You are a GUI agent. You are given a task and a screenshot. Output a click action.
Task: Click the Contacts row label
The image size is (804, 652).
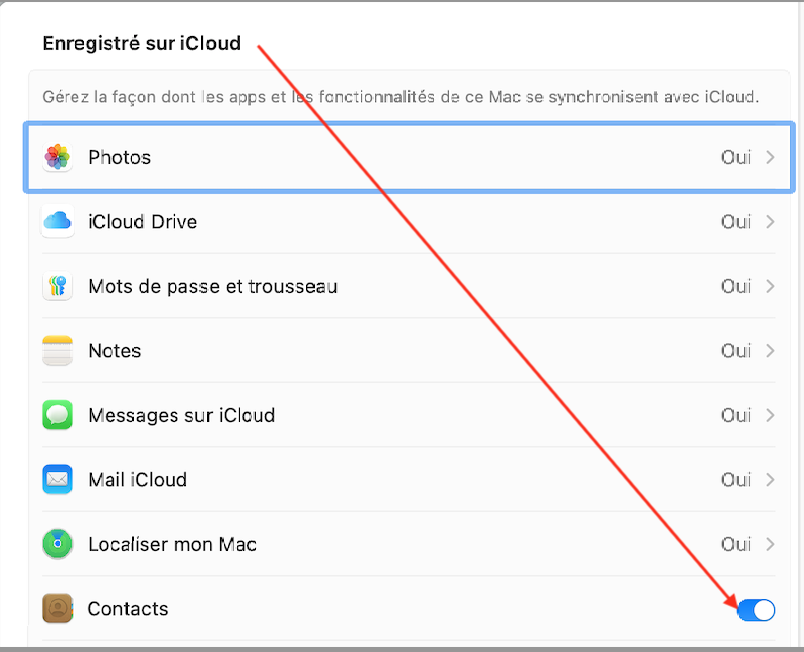click(128, 609)
